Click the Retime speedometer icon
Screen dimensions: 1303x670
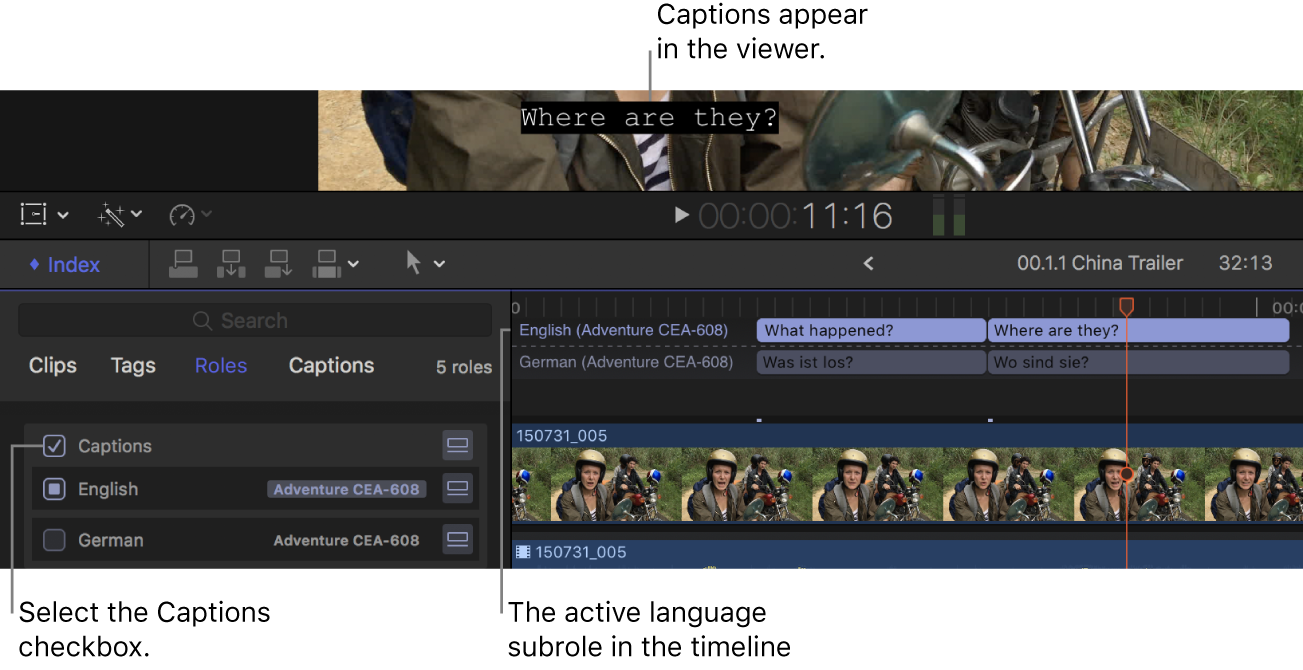click(x=182, y=214)
